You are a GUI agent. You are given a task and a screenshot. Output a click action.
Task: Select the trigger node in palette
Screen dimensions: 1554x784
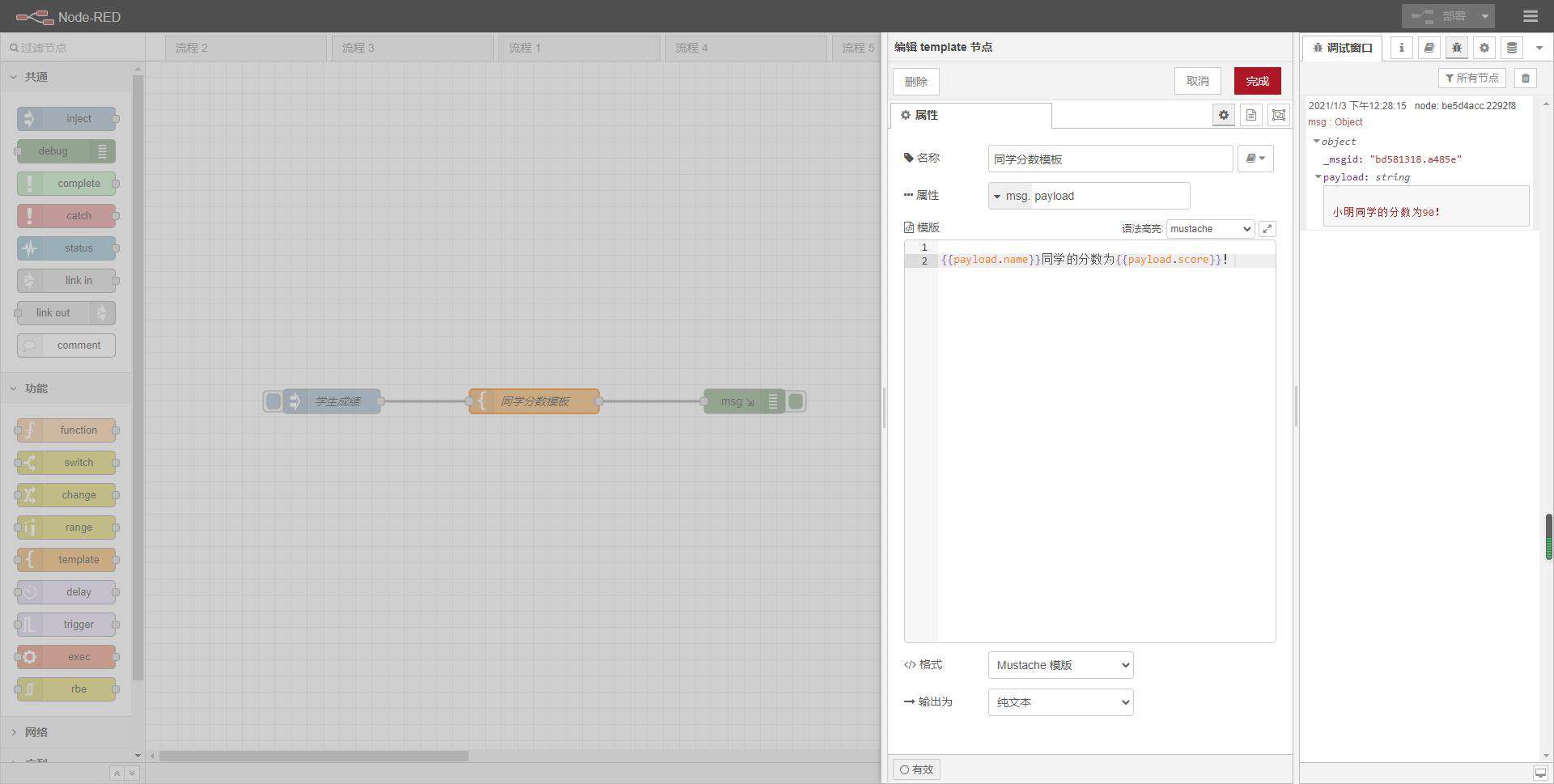[66, 625]
